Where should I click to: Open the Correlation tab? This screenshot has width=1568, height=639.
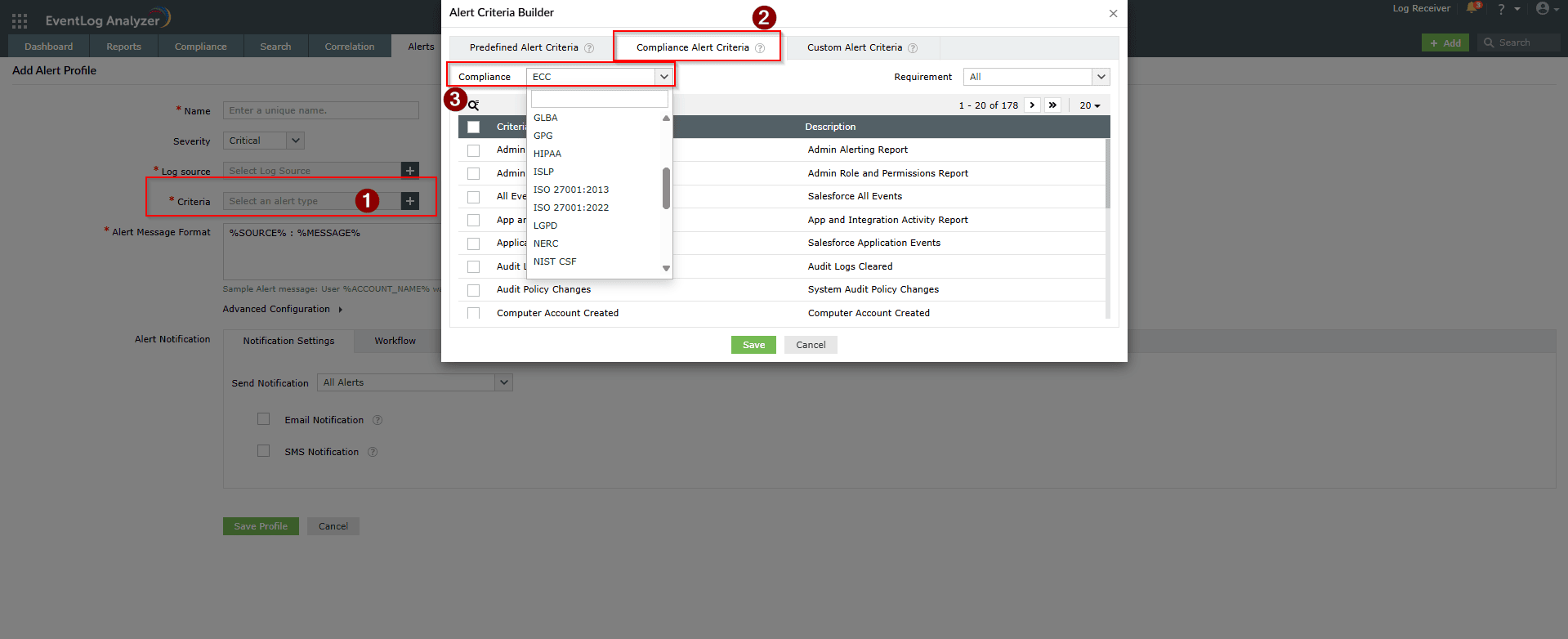[x=350, y=47]
